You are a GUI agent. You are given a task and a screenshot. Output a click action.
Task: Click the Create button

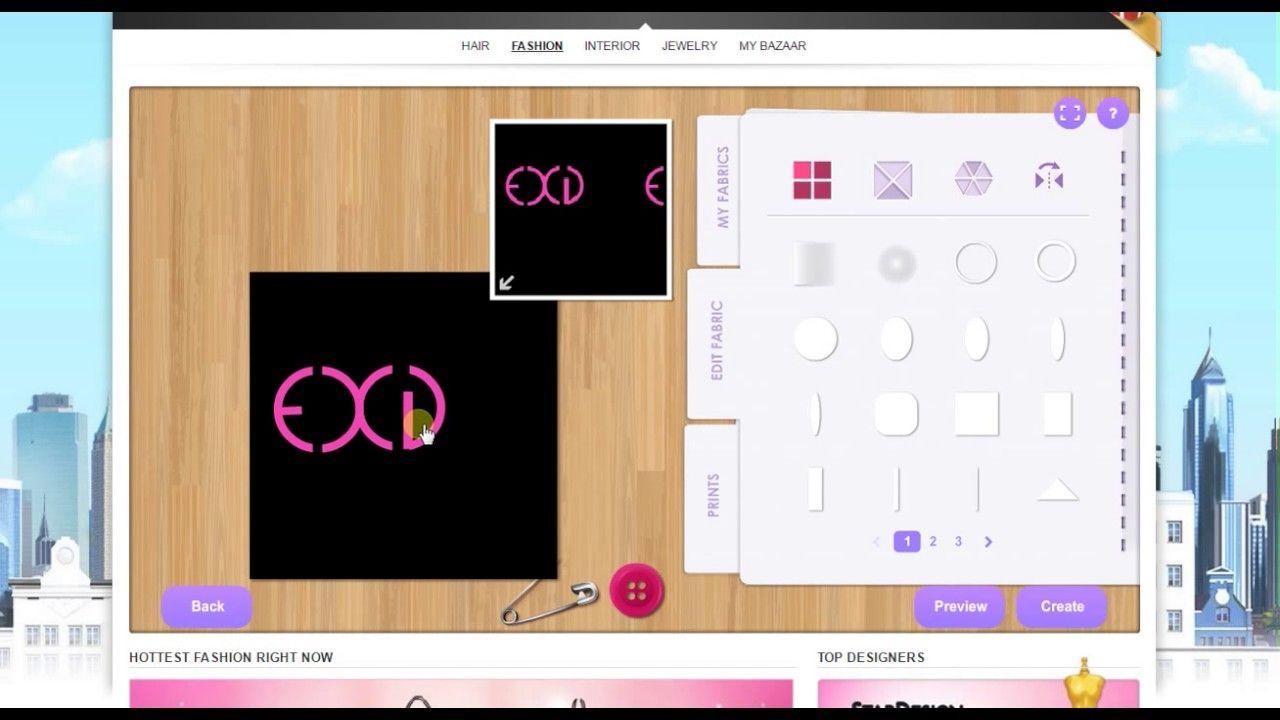point(1062,606)
